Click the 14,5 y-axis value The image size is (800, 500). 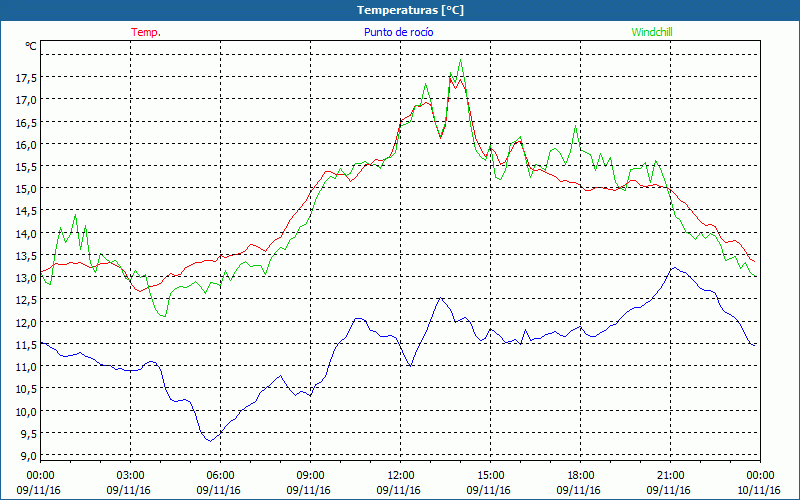[x=26, y=211]
